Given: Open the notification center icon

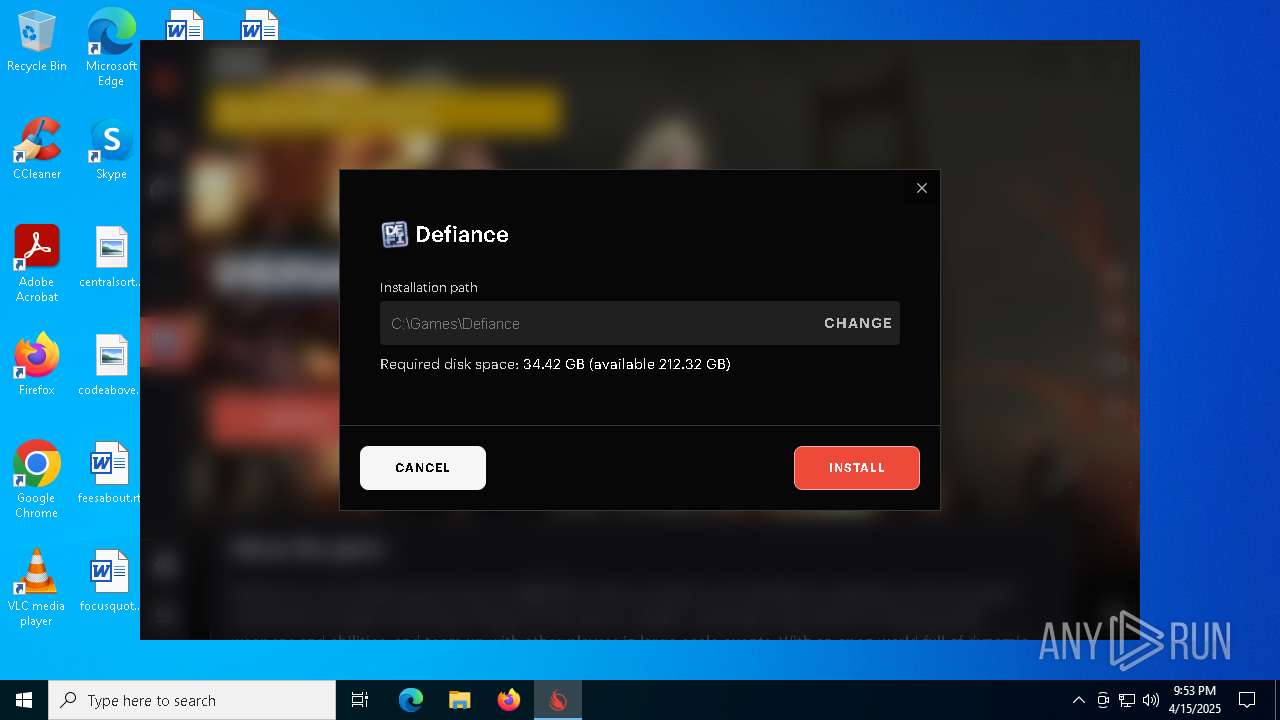Looking at the screenshot, I should click(x=1247, y=700).
